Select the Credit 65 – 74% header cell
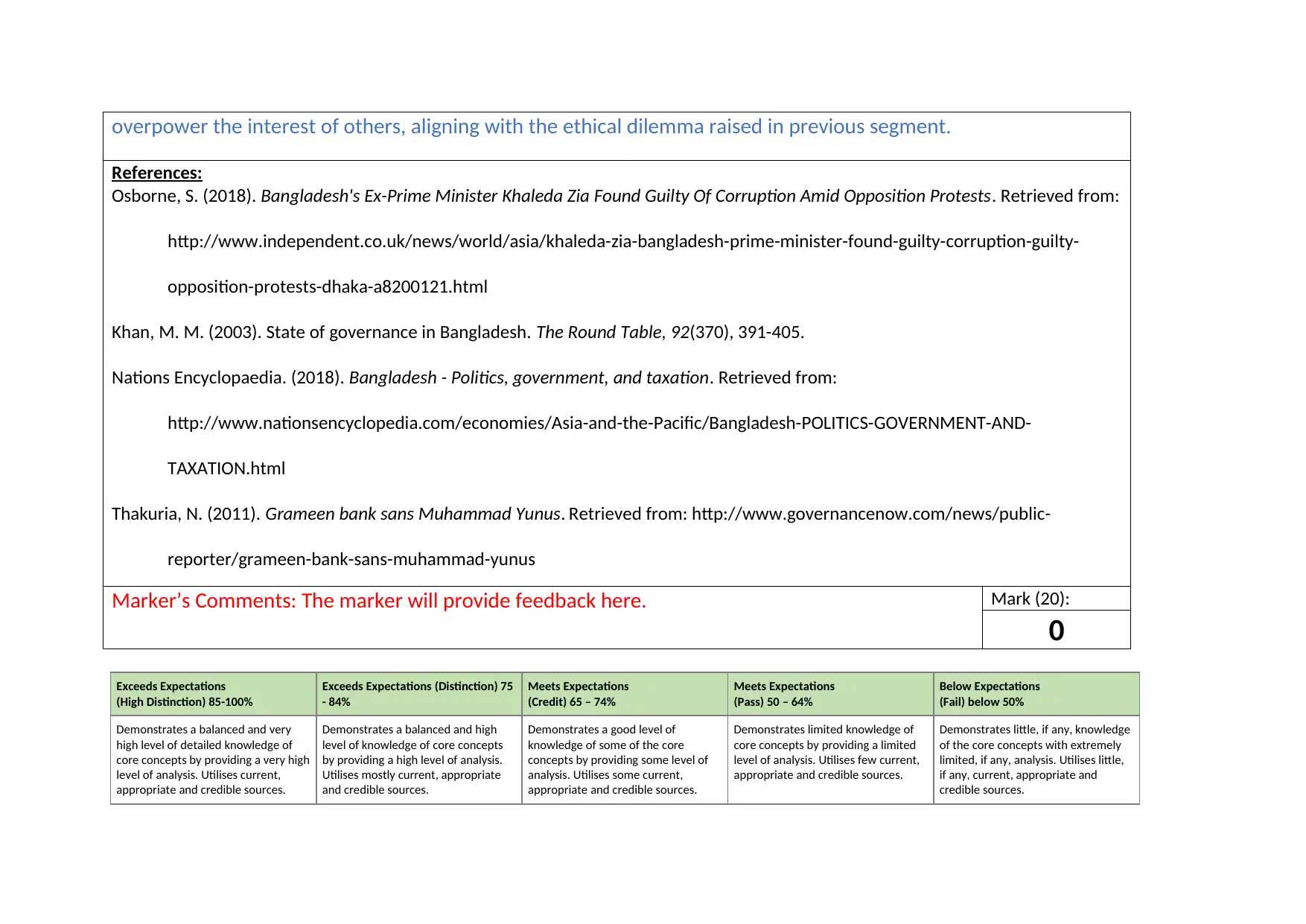 (x=625, y=694)
